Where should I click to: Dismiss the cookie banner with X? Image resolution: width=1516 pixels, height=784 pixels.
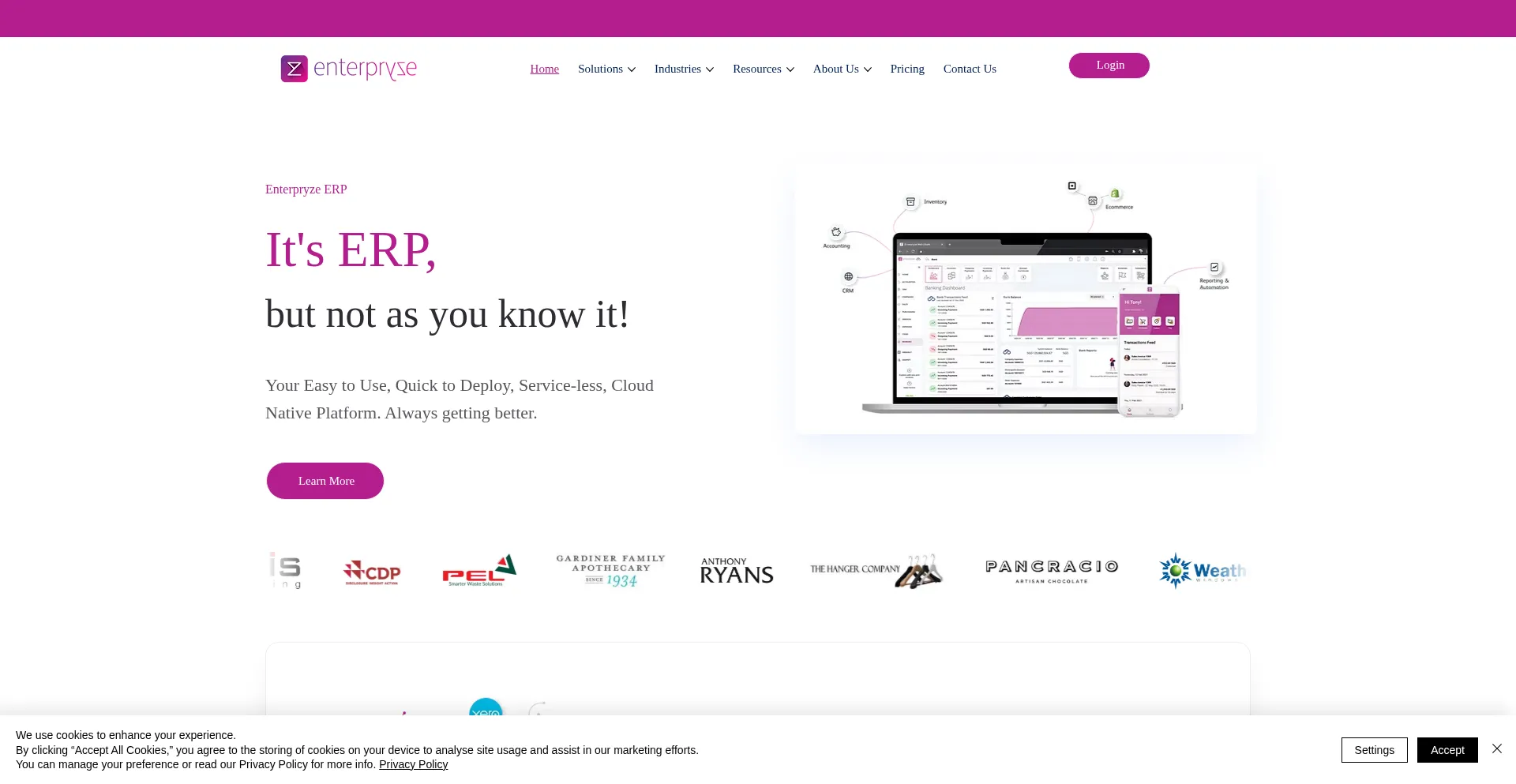[1496, 748]
